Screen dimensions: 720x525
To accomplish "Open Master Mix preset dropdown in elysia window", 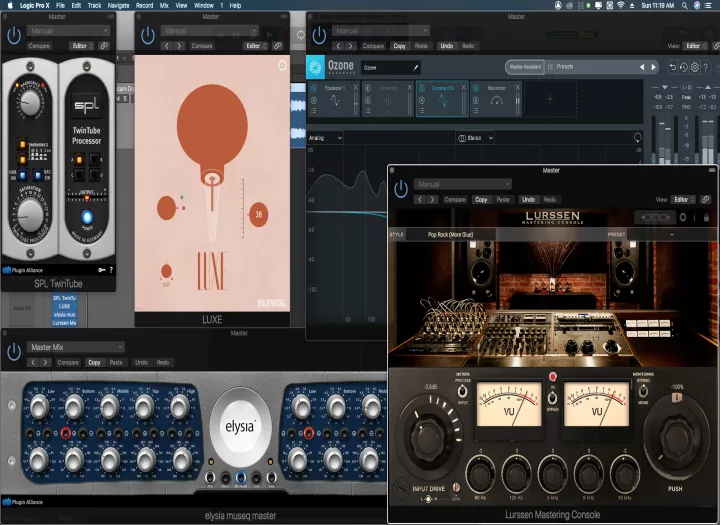I will [x=76, y=347].
